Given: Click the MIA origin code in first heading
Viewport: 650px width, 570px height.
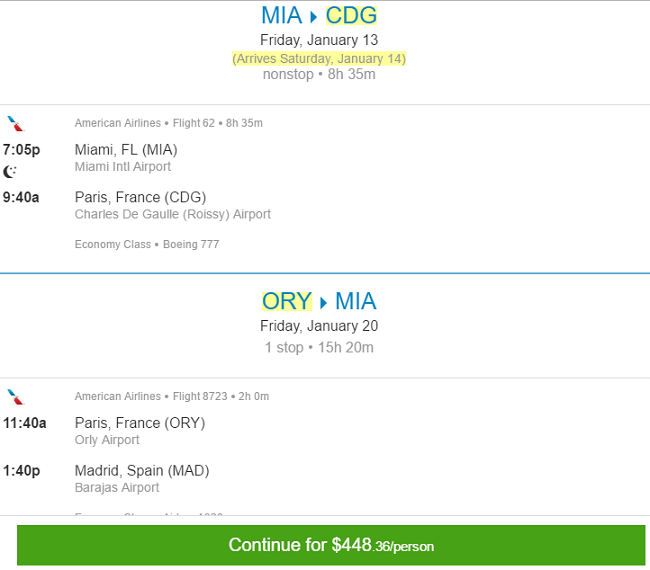Looking at the screenshot, I should pyautogui.click(x=281, y=16).
